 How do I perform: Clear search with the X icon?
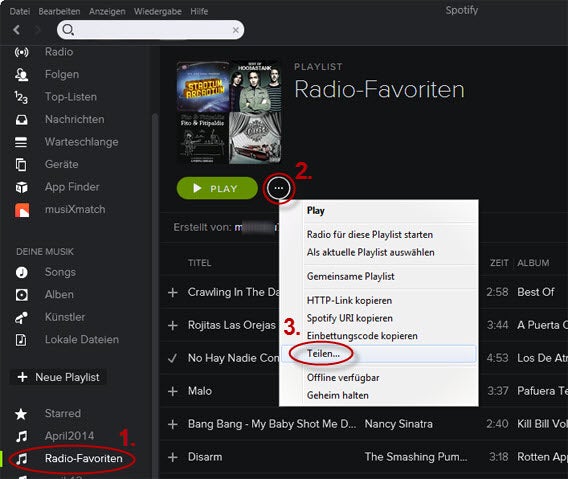[235, 30]
